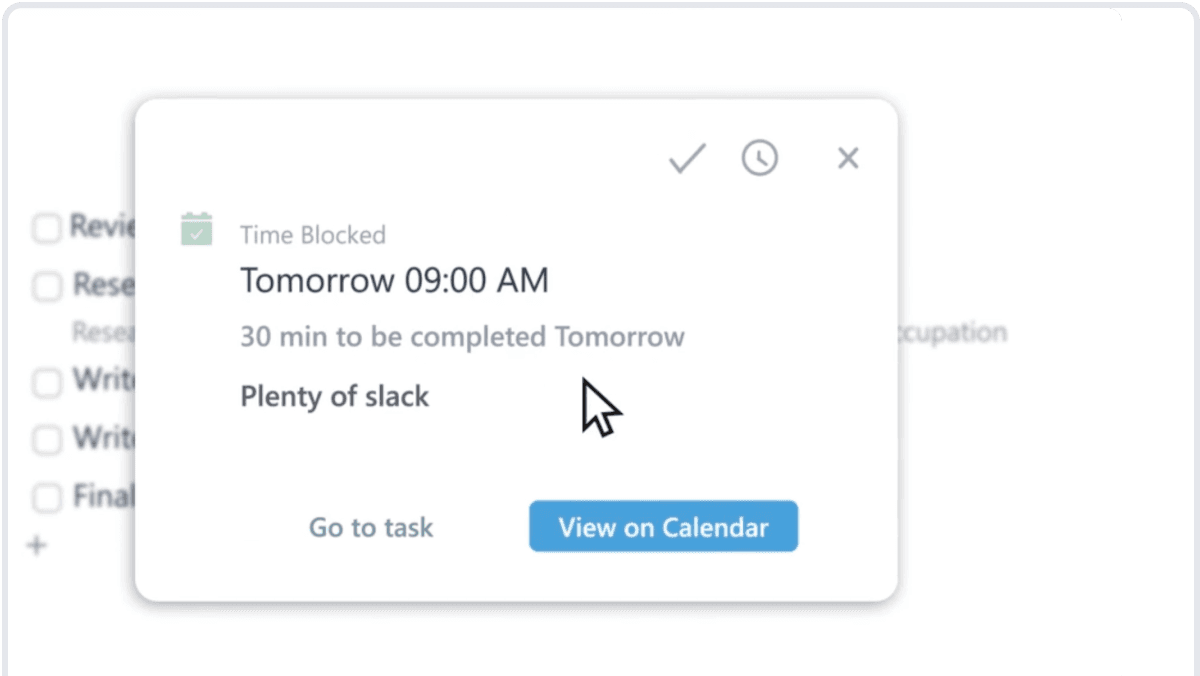Viewport: 1200px width, 676px height.
Task: Click the 'Time Blocked' label
Action: pyautogui.click(x=313, y=235)
